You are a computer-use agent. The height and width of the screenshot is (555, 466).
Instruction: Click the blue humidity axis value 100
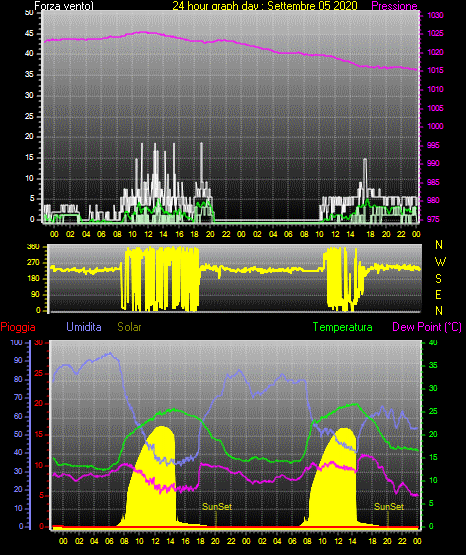click(x=16, y=342)
